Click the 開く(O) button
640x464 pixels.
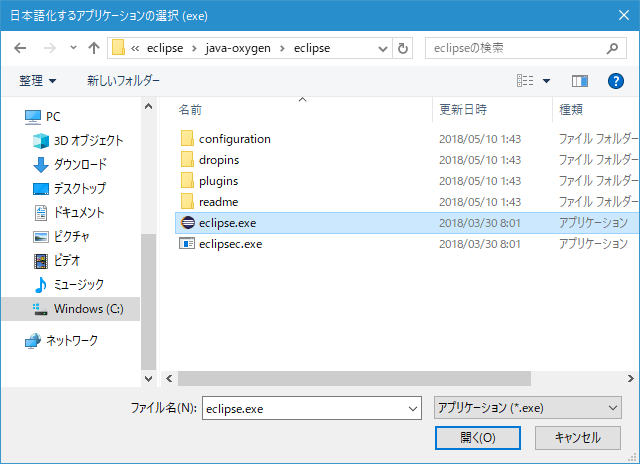coord(478,438)
